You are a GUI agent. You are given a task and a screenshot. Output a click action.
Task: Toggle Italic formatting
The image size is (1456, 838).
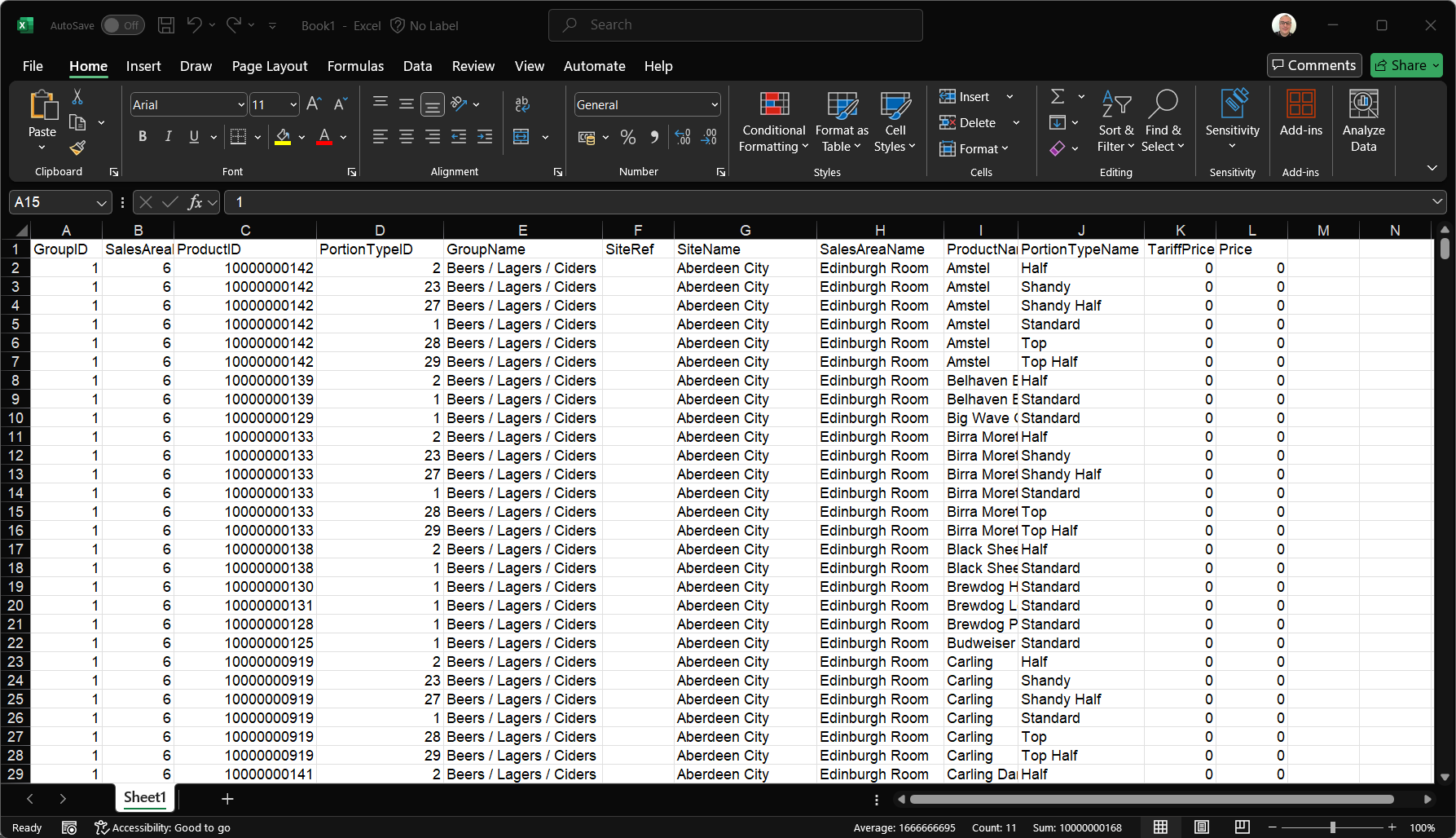168,137
